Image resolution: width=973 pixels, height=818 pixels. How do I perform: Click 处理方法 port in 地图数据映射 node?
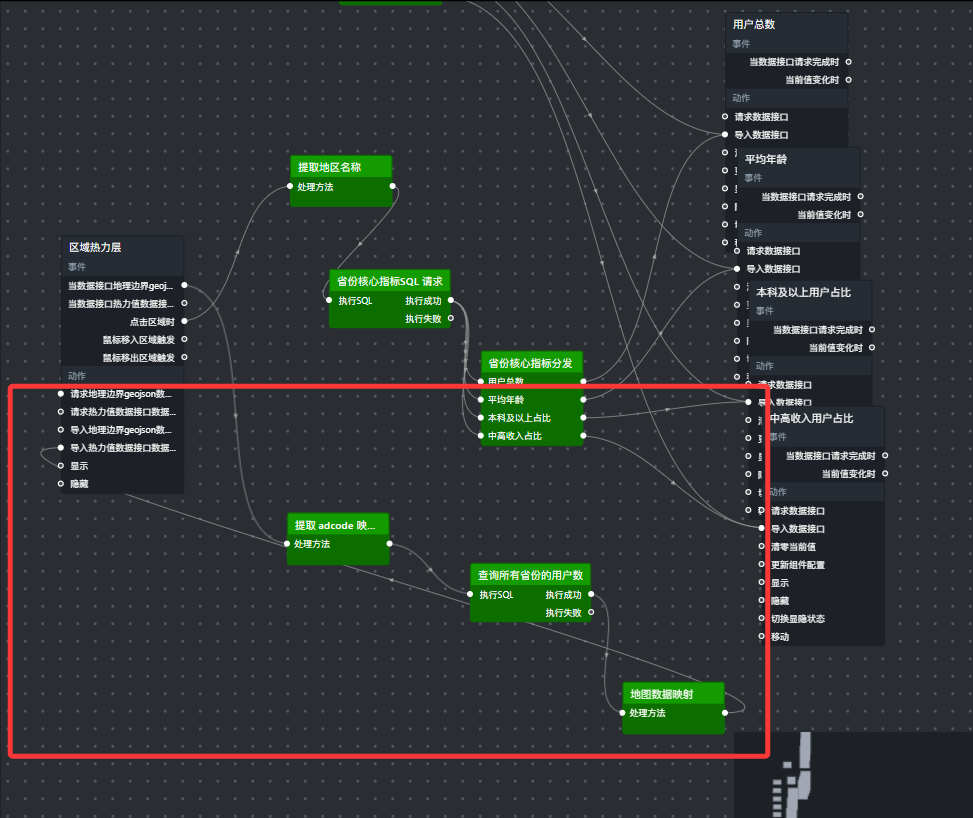647,713
